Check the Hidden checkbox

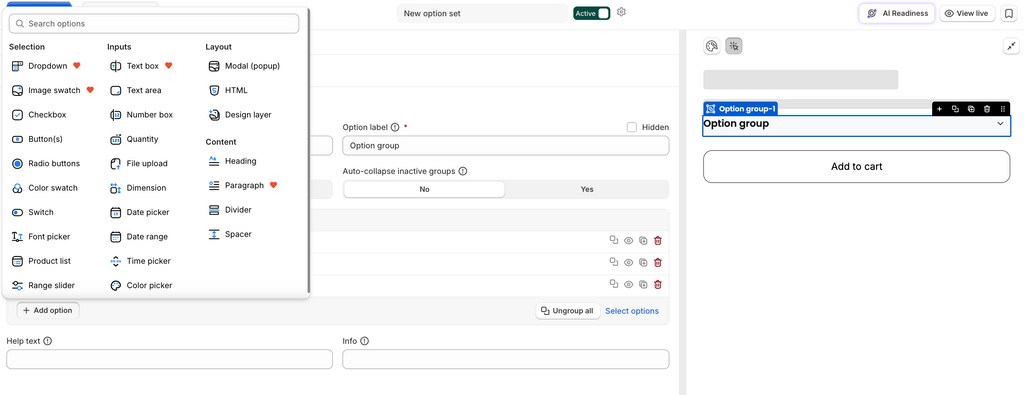(x=632, y=127)
